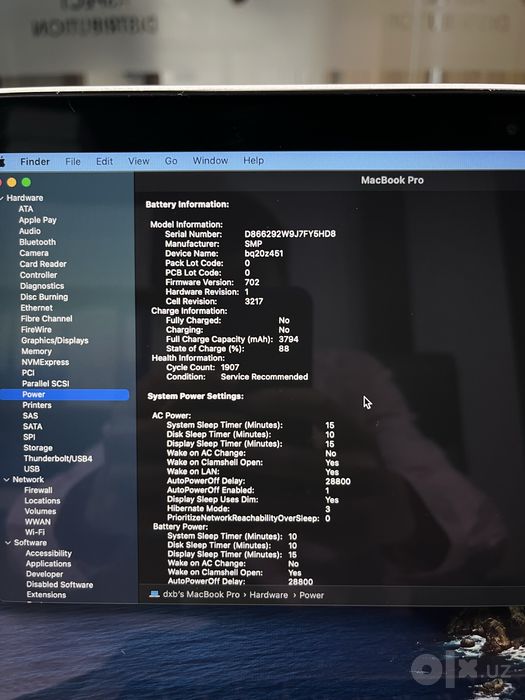Open the Edit menu
Image resolution: width=525 pixels, height=700 pixels.
(x=104, y=161)
